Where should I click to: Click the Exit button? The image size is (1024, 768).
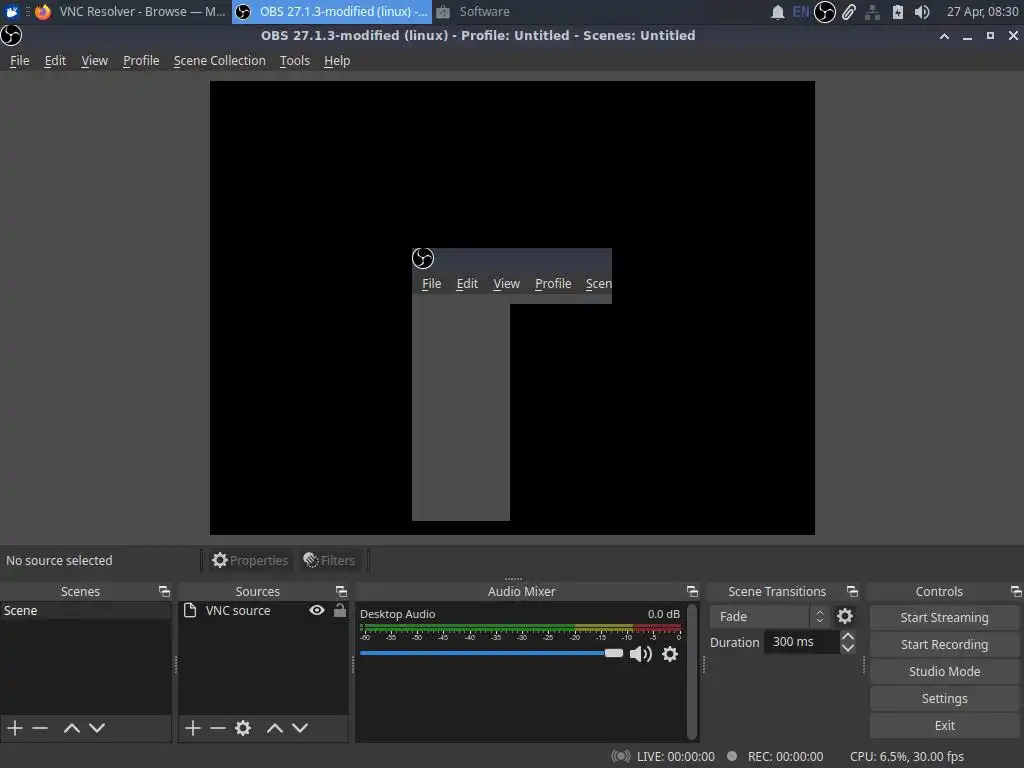pyautogui.click(x=944, y=726)
